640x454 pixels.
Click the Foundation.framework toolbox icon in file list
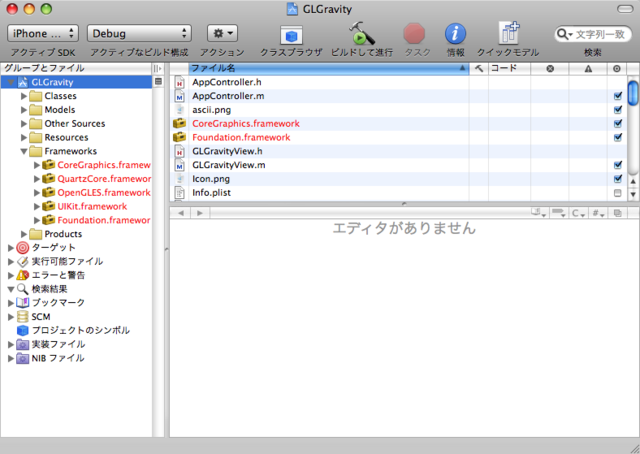tap(179, 137)
